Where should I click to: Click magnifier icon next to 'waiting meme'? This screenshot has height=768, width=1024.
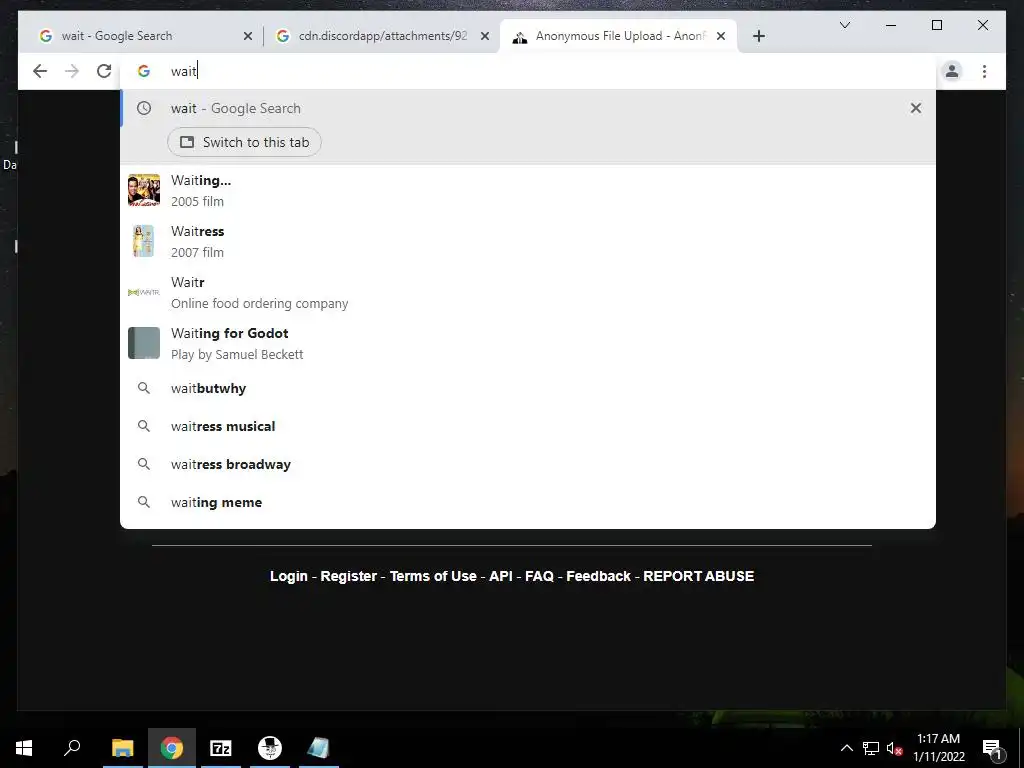144,502
